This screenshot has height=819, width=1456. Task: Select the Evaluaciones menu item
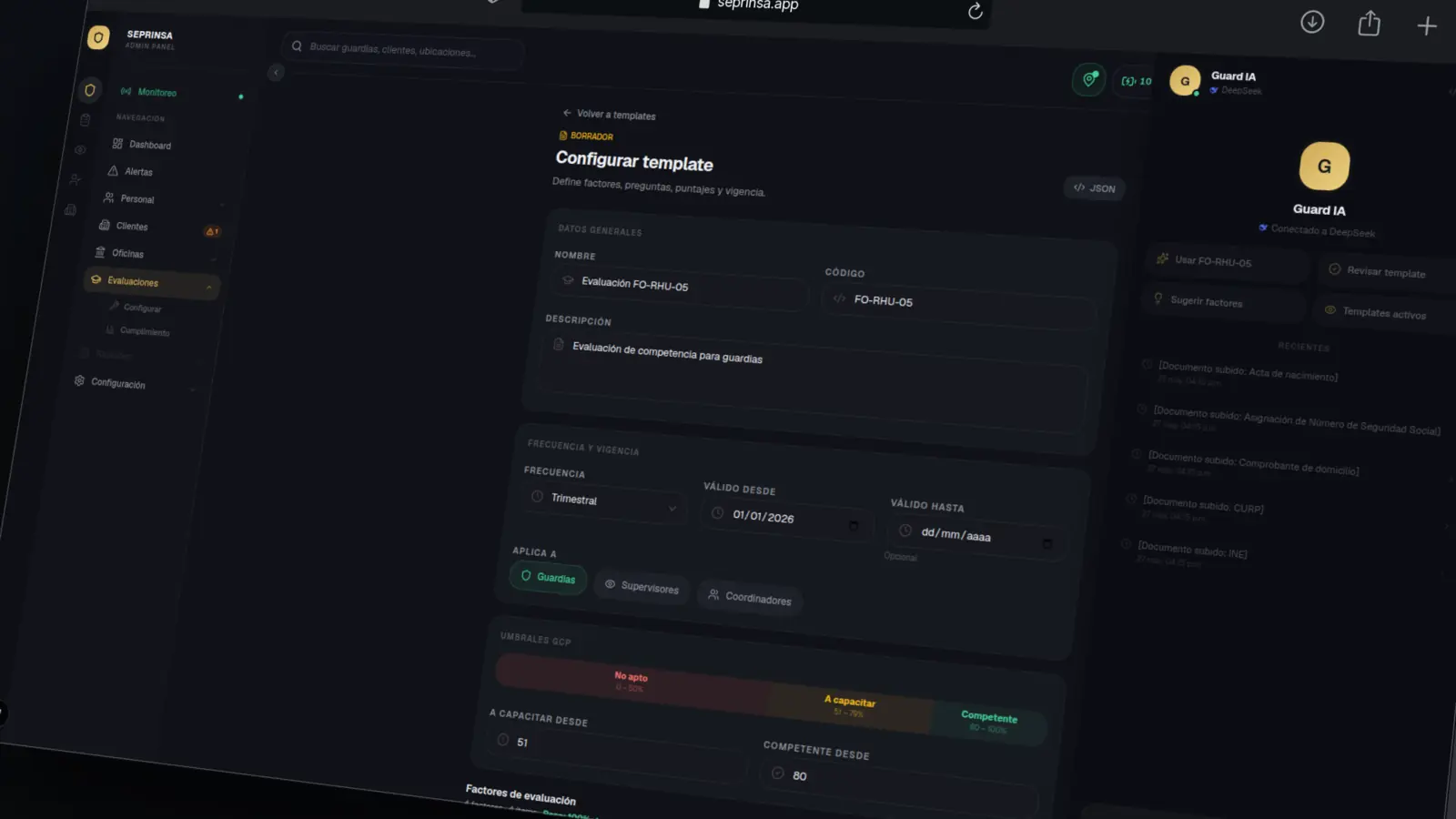151,283
